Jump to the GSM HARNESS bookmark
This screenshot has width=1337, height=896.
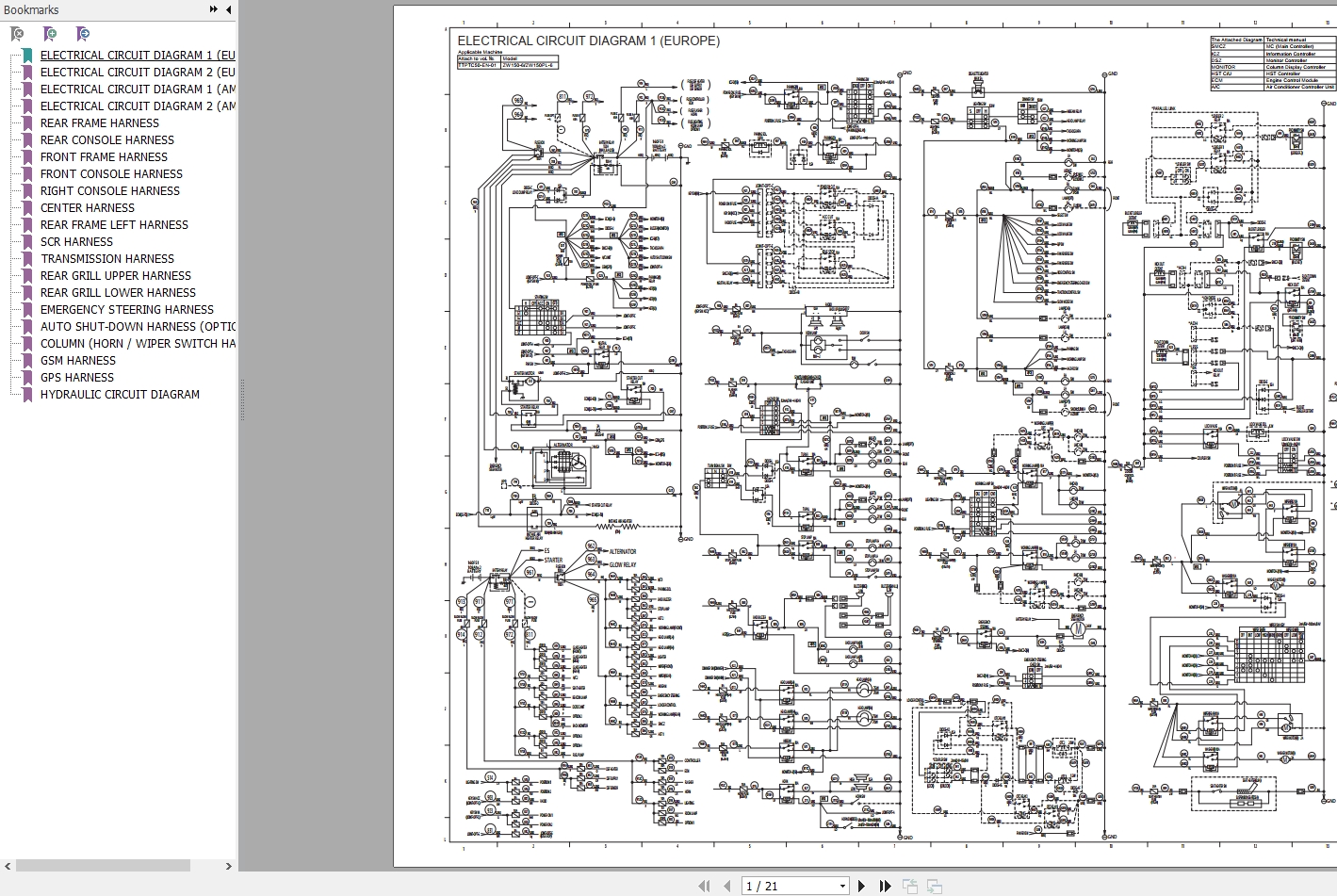coord(78,361)
